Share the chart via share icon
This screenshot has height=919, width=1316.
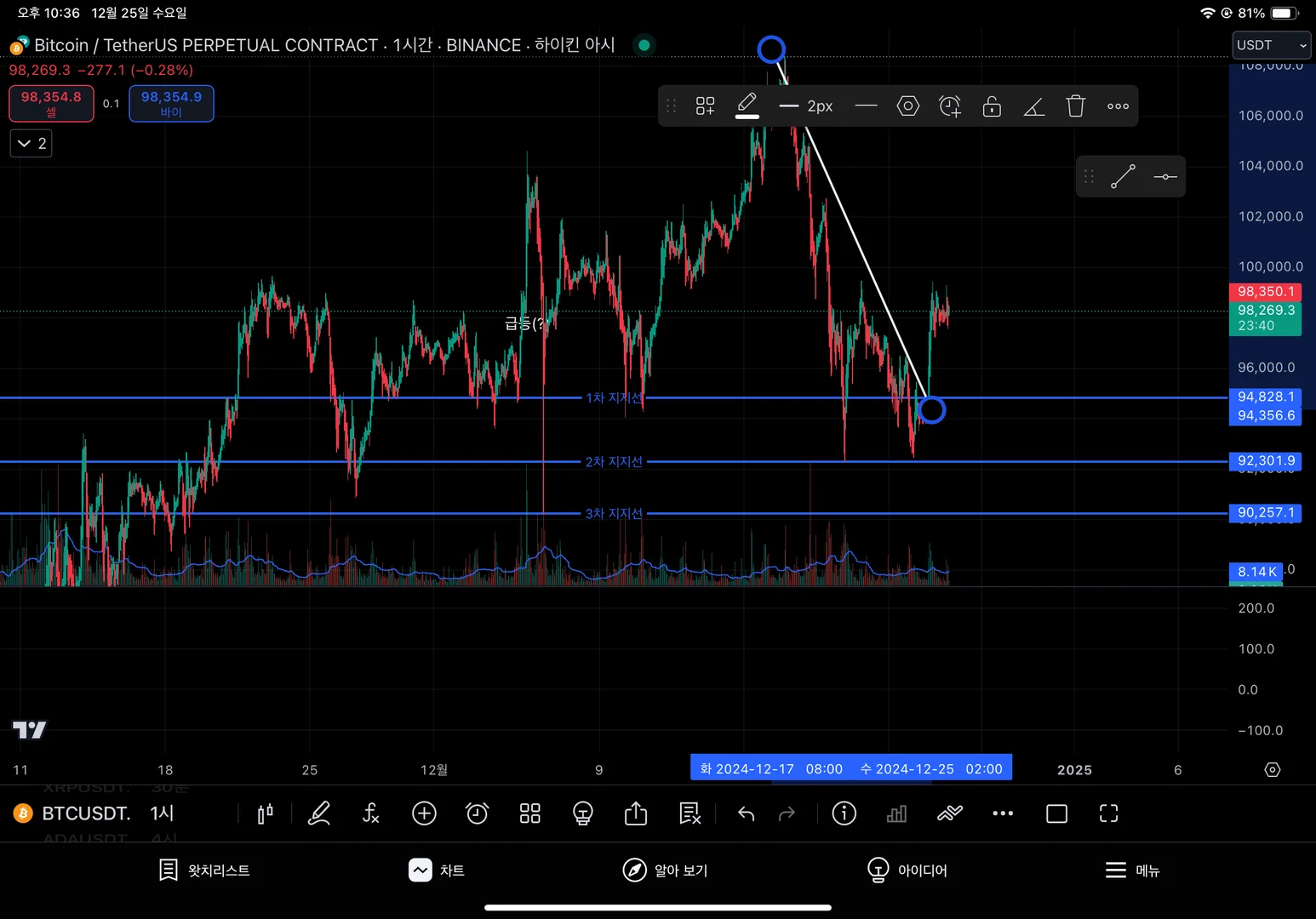pos(636,813)
